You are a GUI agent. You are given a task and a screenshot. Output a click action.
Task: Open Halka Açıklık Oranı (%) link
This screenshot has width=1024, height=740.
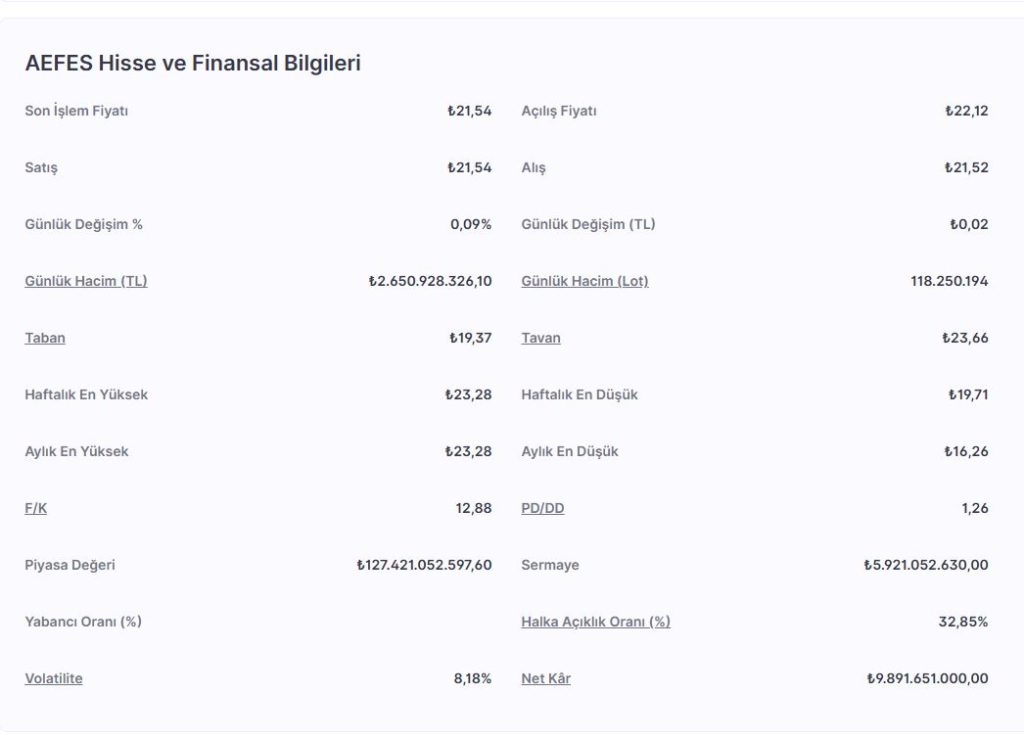pyautogui.click(x=596, y=622)
